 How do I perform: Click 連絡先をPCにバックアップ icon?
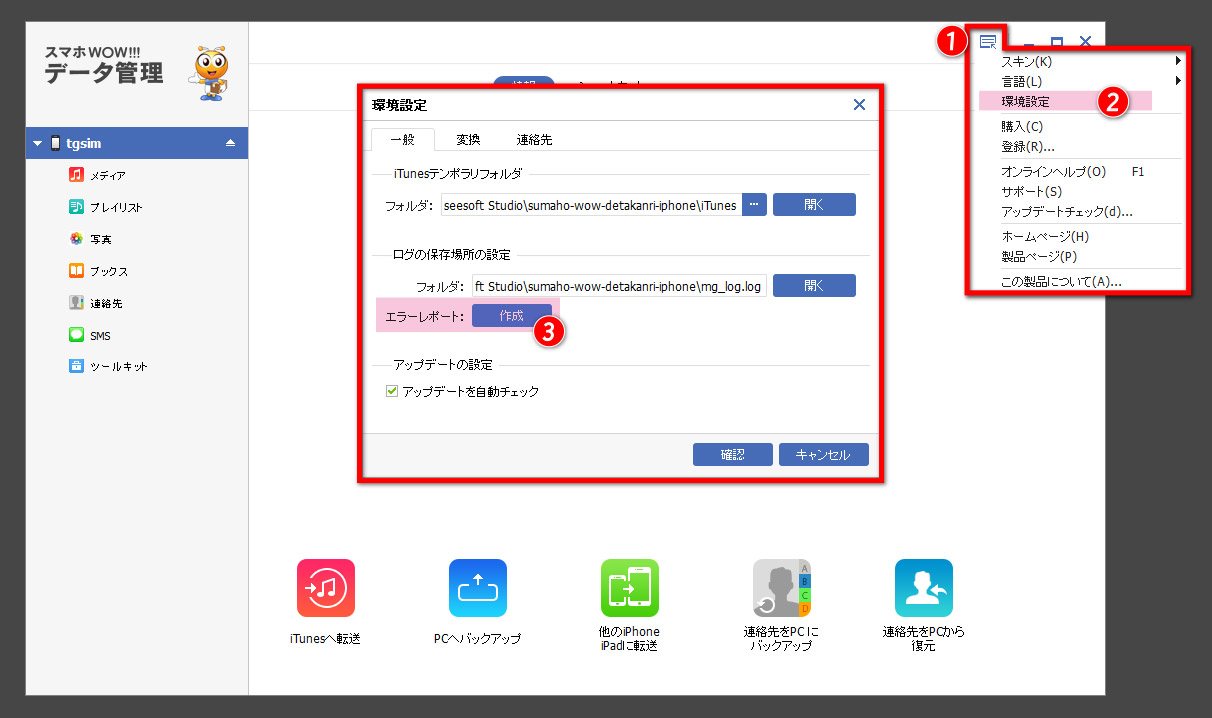[x=781, y=588]
